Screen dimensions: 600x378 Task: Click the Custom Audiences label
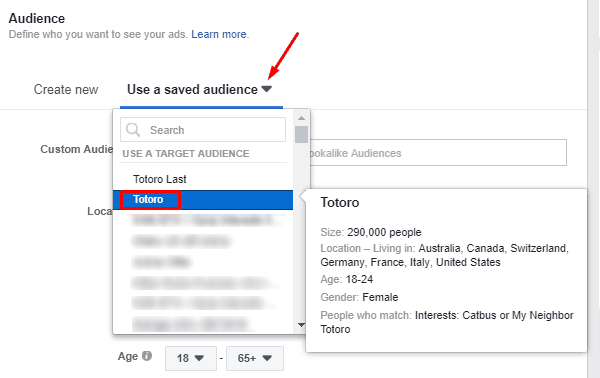[x=77, y=149]
